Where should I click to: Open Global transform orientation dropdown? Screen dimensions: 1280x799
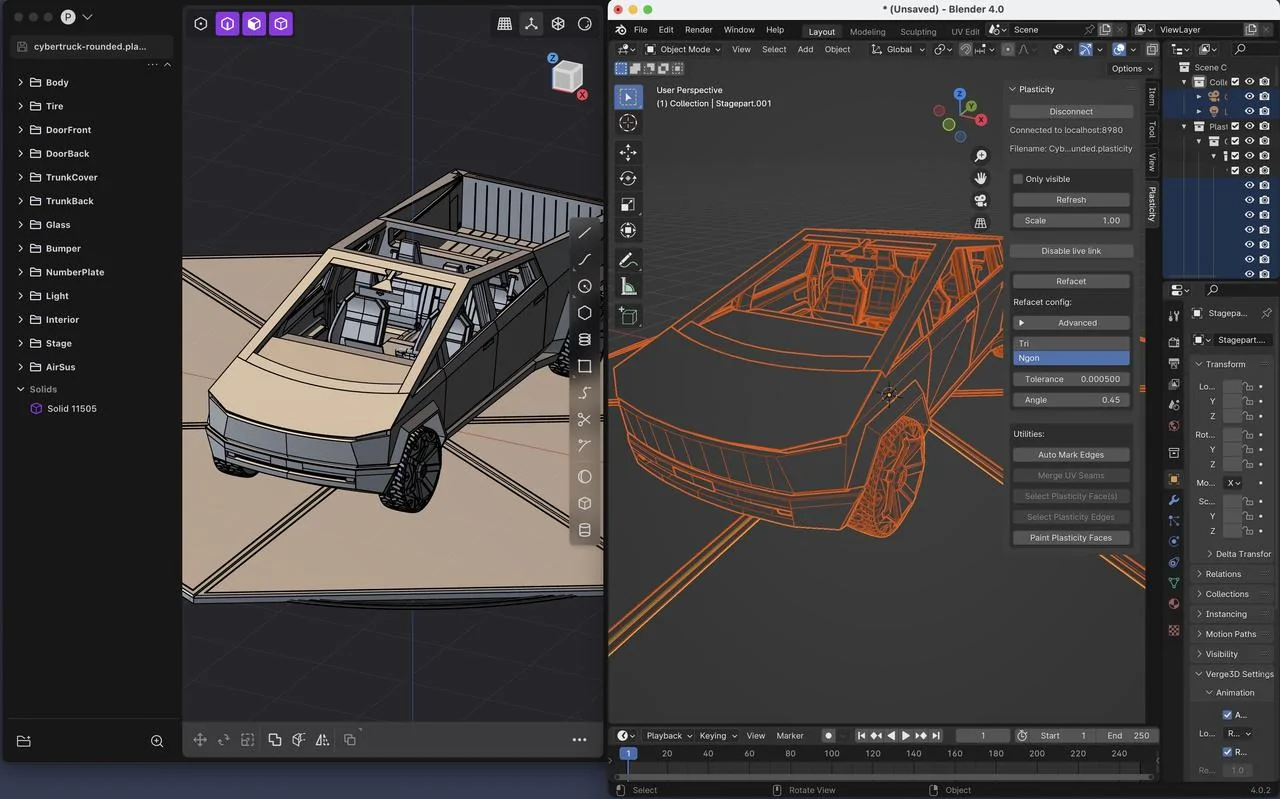click(x=898, y=49)
